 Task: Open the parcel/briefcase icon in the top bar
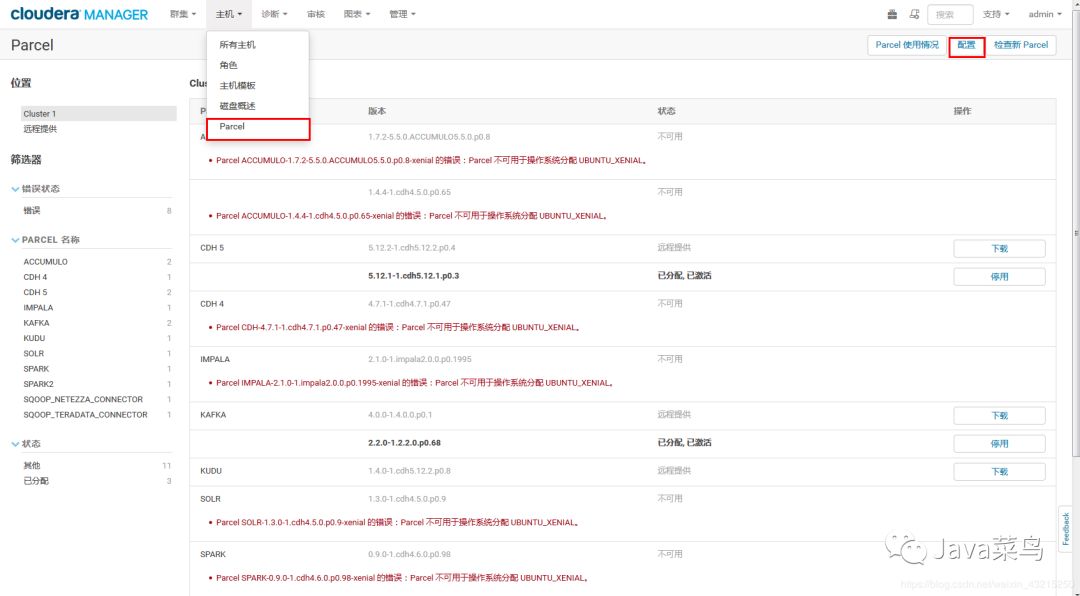tap(892, 14)
